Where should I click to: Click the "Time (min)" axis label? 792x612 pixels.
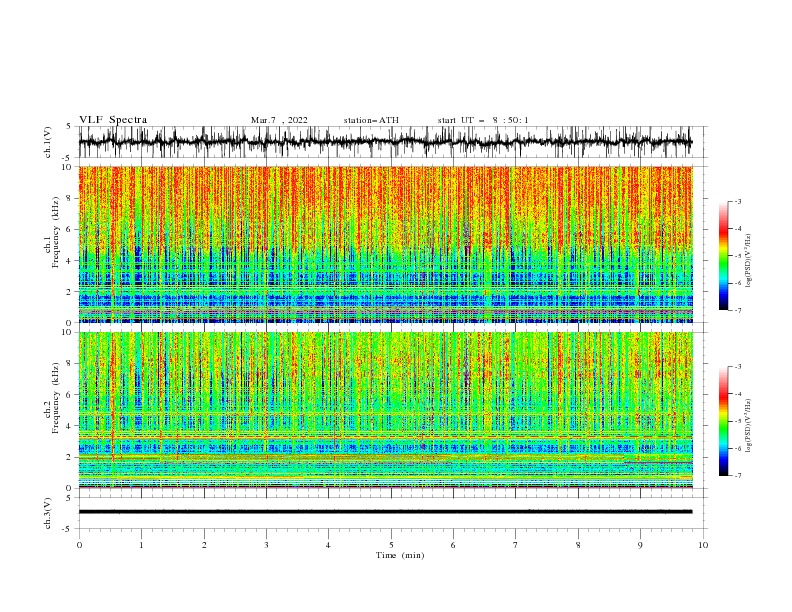tap(400, 555)
